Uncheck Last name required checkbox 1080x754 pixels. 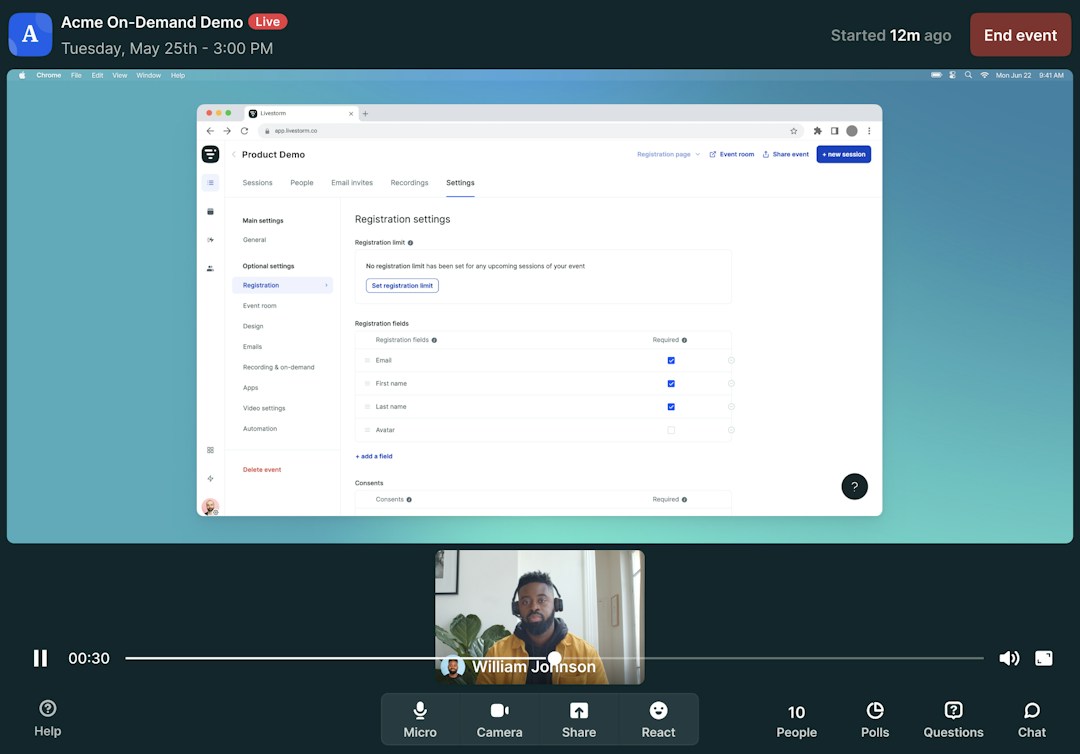click(x=671, y=407)
